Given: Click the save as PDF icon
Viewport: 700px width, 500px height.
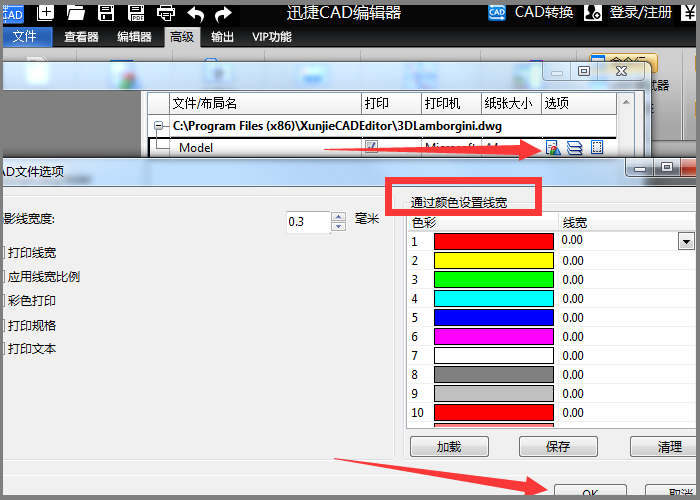Looking at the screenshot, I should 136,13.
